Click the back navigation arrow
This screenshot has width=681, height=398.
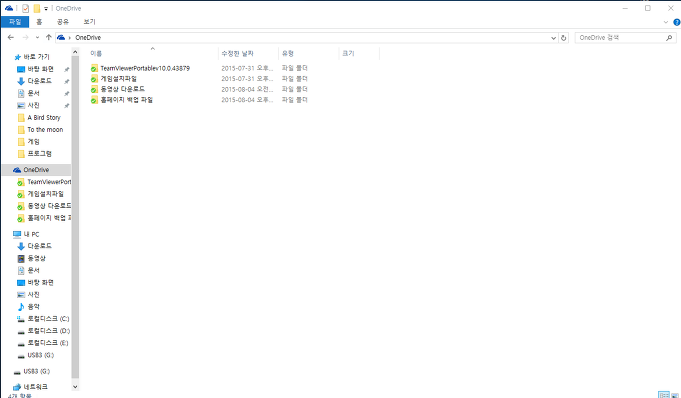(x=11, y=38)
